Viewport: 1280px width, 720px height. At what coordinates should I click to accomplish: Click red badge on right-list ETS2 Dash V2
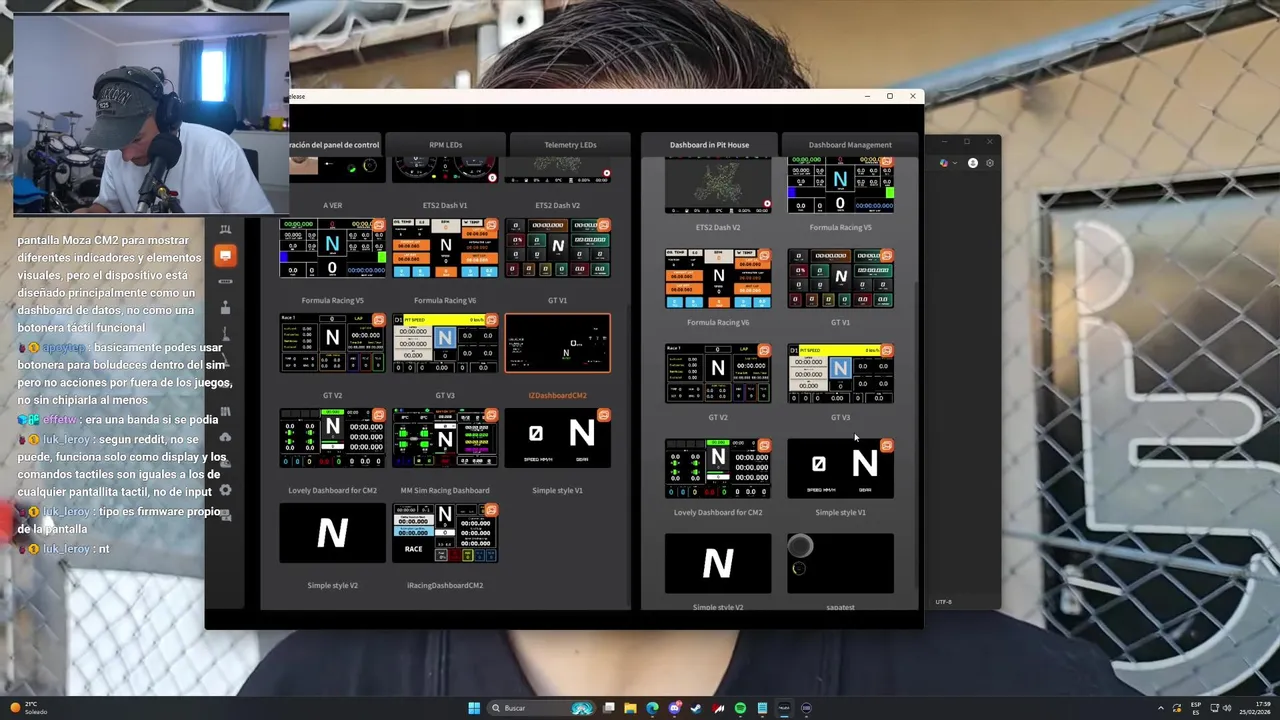[x=767, y=204]
